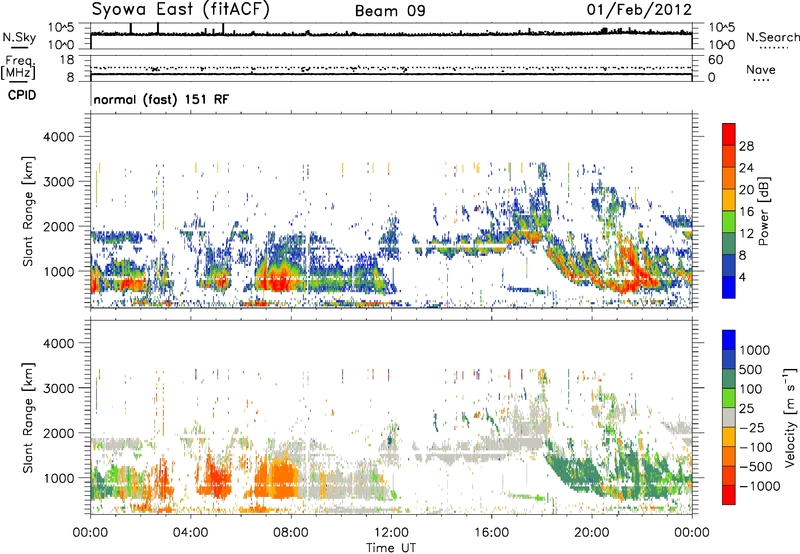This screenshot has width=800, height=554.
Task: Click the 'N.Sky' legend label
Action: click(x=19, y=37)
